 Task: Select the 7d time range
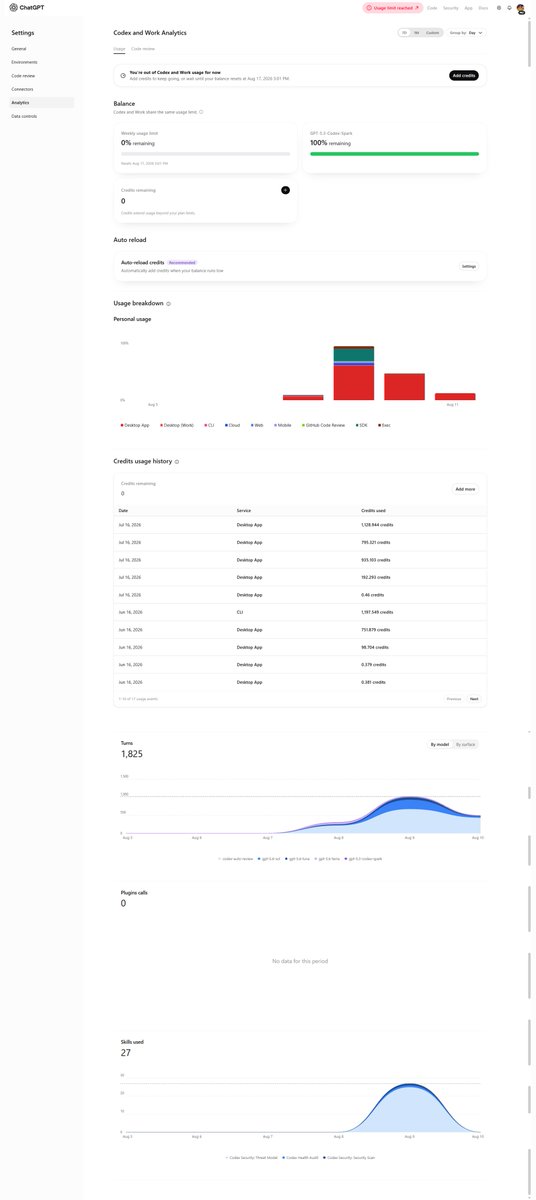coord(404,33)
